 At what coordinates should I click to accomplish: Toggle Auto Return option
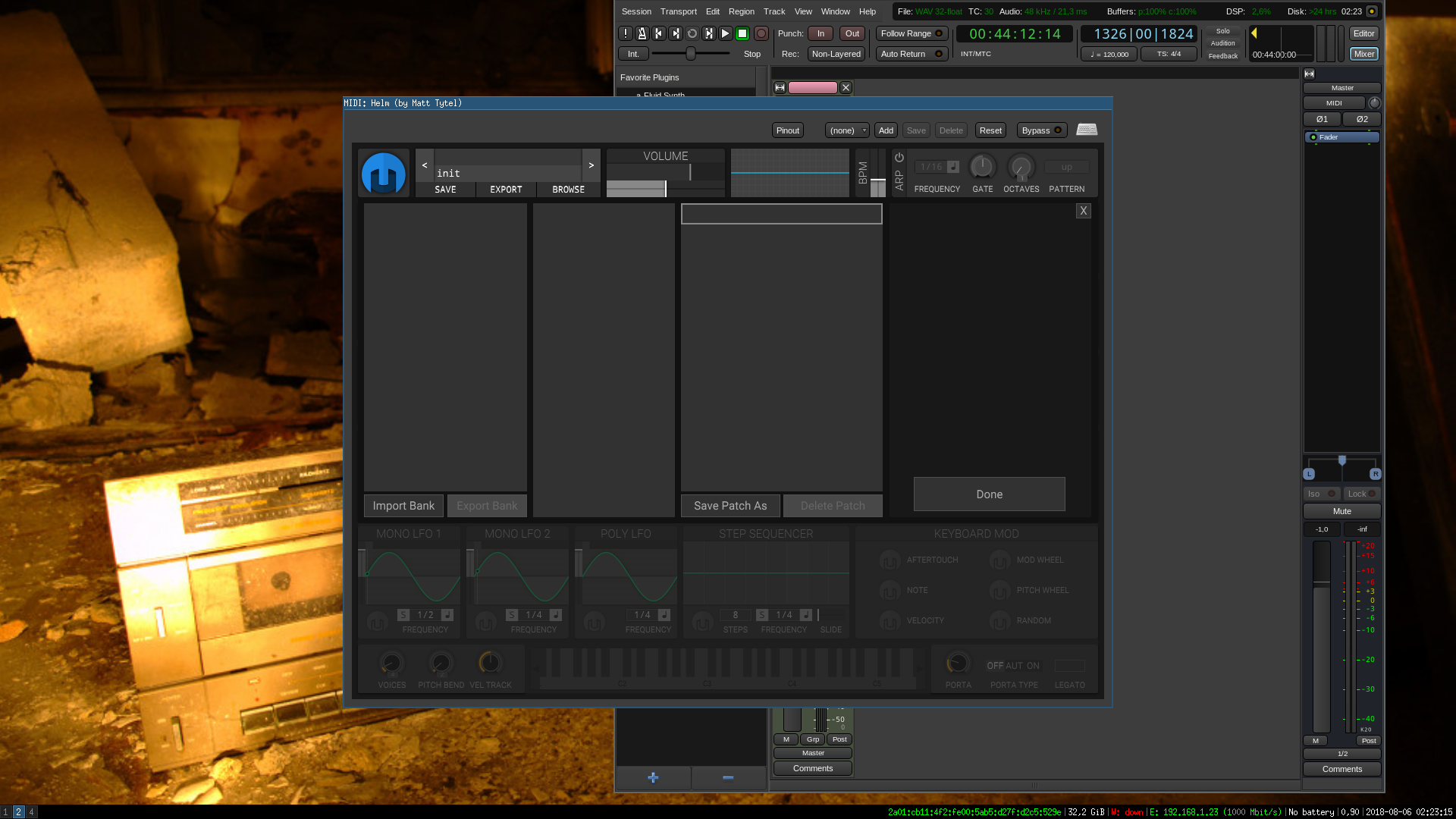pyautogui.click(x=912, y=54)
